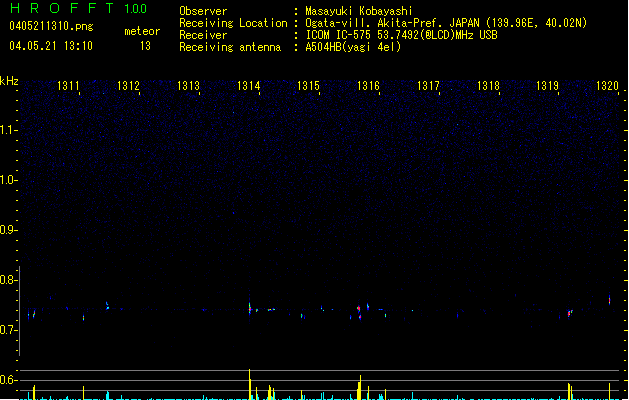The width and height of the screenshot is (629, 400).
Task: Click the HROFFT program title text
Action: [61, 8]
